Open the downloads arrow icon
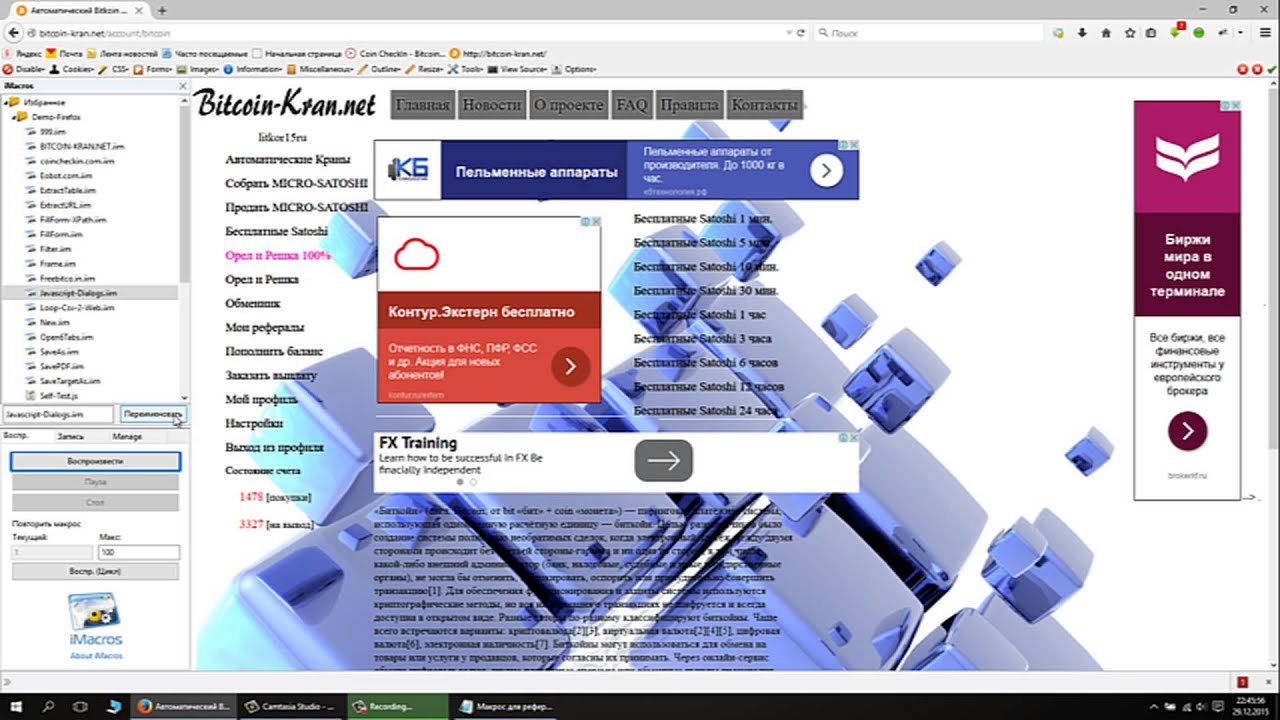The image size is (1280, 720). [1082, 33]
